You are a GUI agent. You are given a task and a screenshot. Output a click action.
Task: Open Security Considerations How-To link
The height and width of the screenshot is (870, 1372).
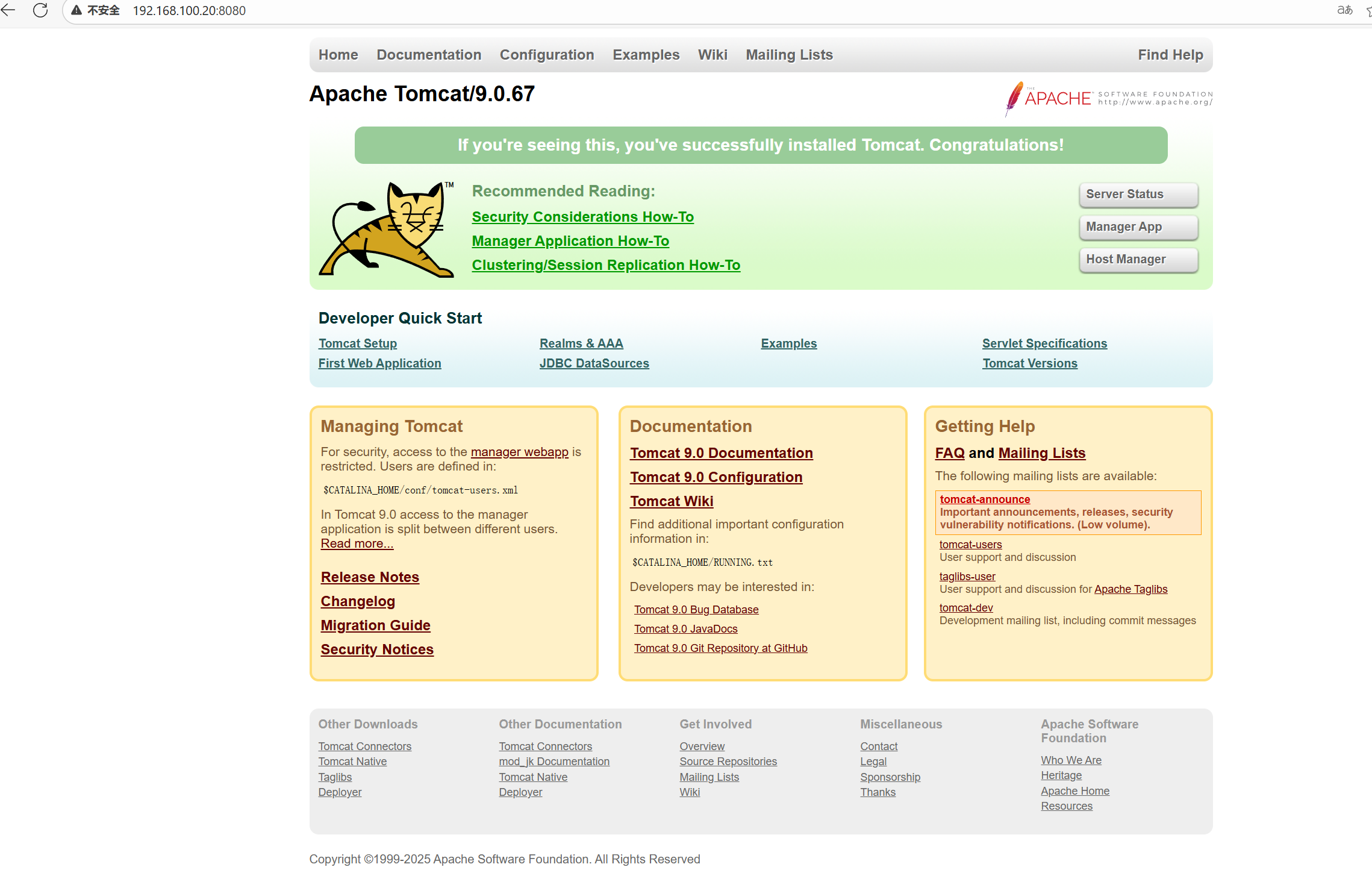coord(582,217)
